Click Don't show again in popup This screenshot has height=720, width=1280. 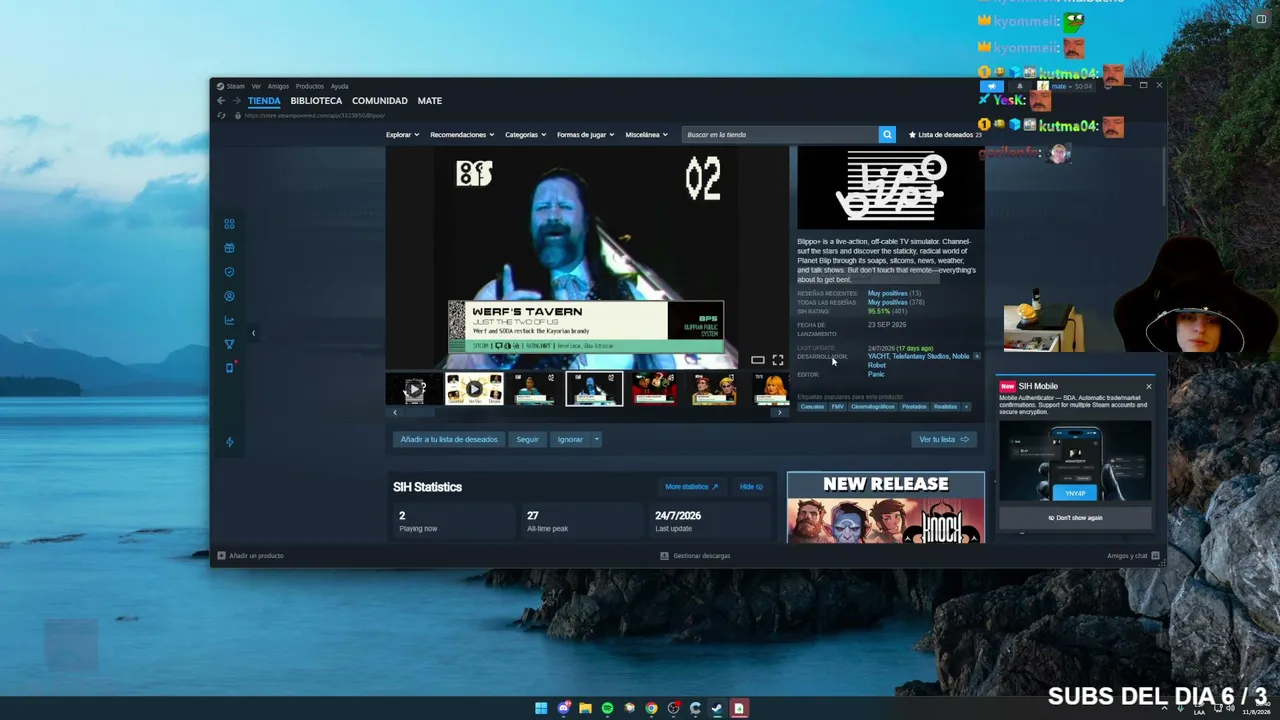[x=1076, y=518]
